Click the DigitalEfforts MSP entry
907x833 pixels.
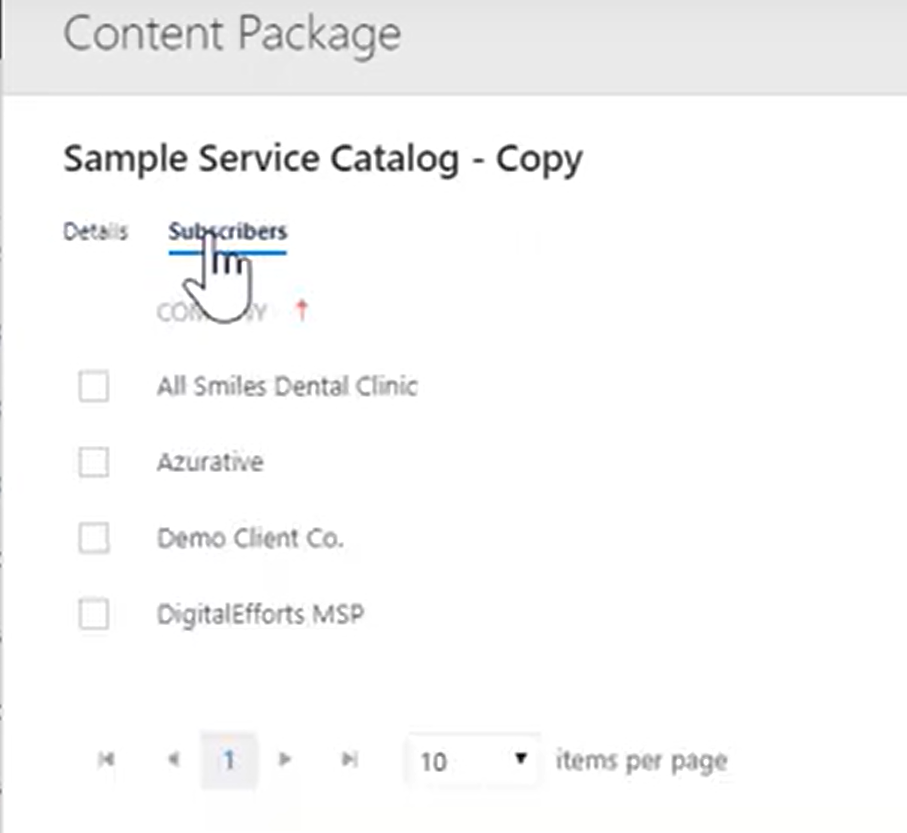pyautogui.click(x=260, y=614)
